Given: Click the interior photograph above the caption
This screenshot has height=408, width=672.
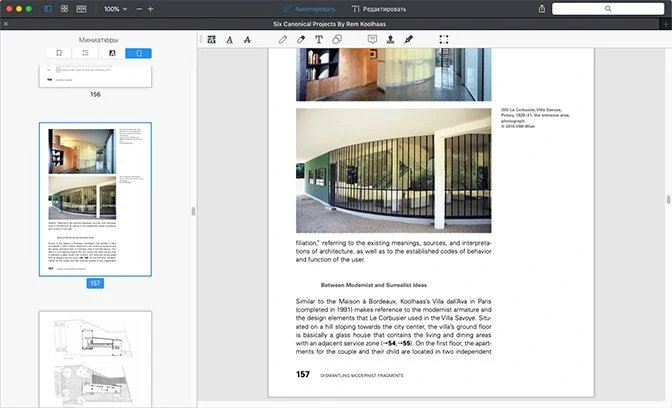Looking at the screenshot, I should point(393,75).
